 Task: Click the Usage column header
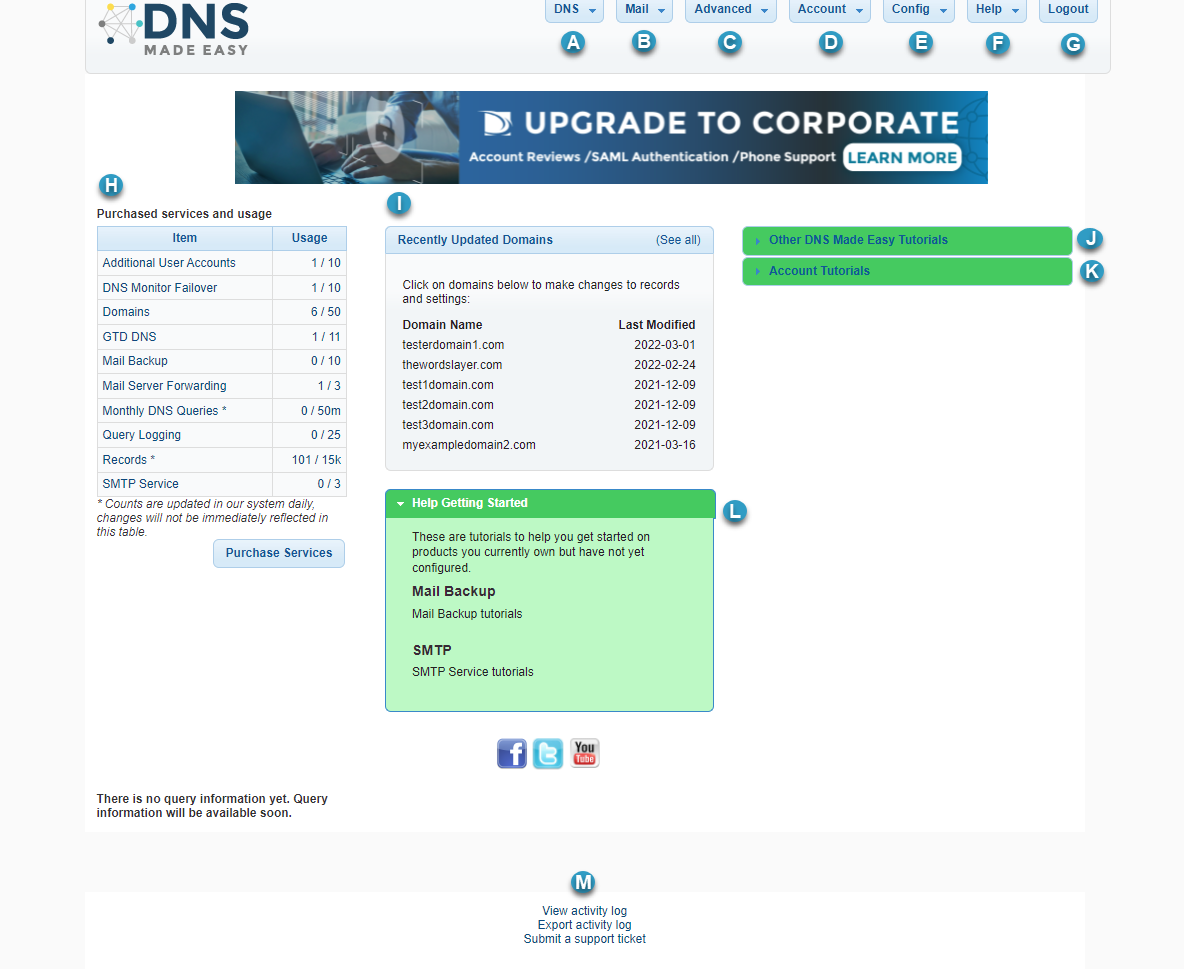(310, 238)
